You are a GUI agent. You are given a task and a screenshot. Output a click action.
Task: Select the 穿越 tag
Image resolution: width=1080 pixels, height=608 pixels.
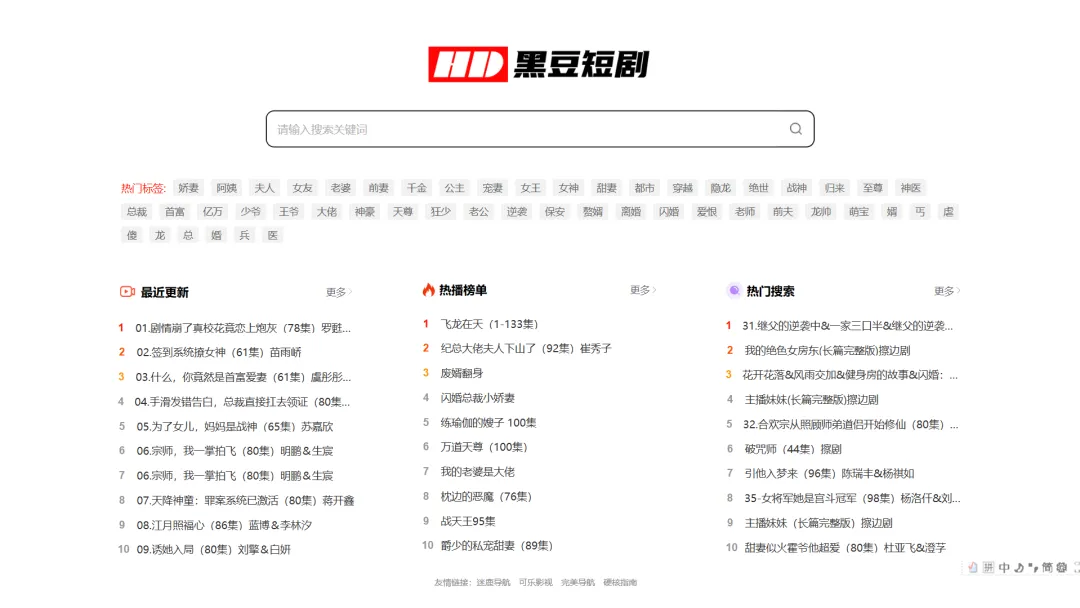click(x=683, y=188)
